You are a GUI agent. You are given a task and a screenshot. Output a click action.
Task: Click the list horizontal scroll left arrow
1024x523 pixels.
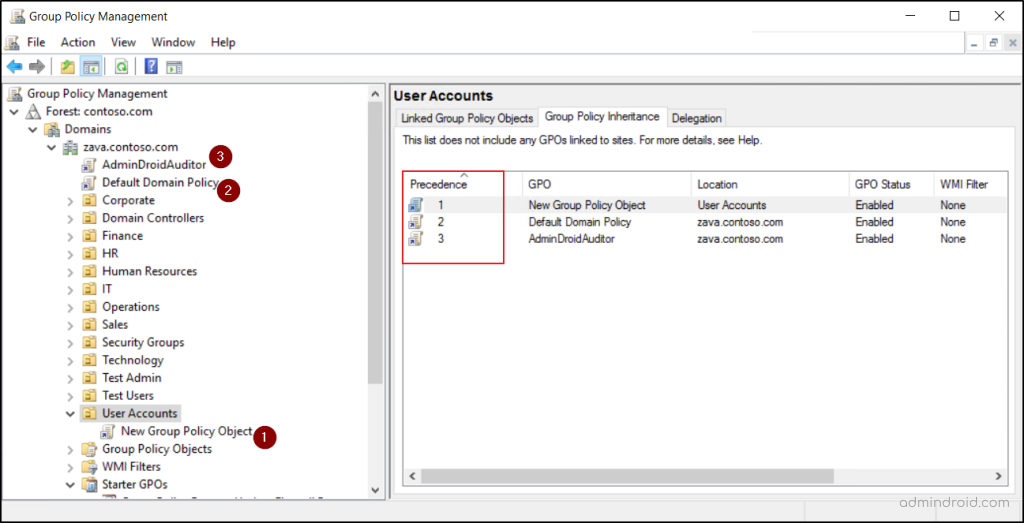[x=412, y=477]
